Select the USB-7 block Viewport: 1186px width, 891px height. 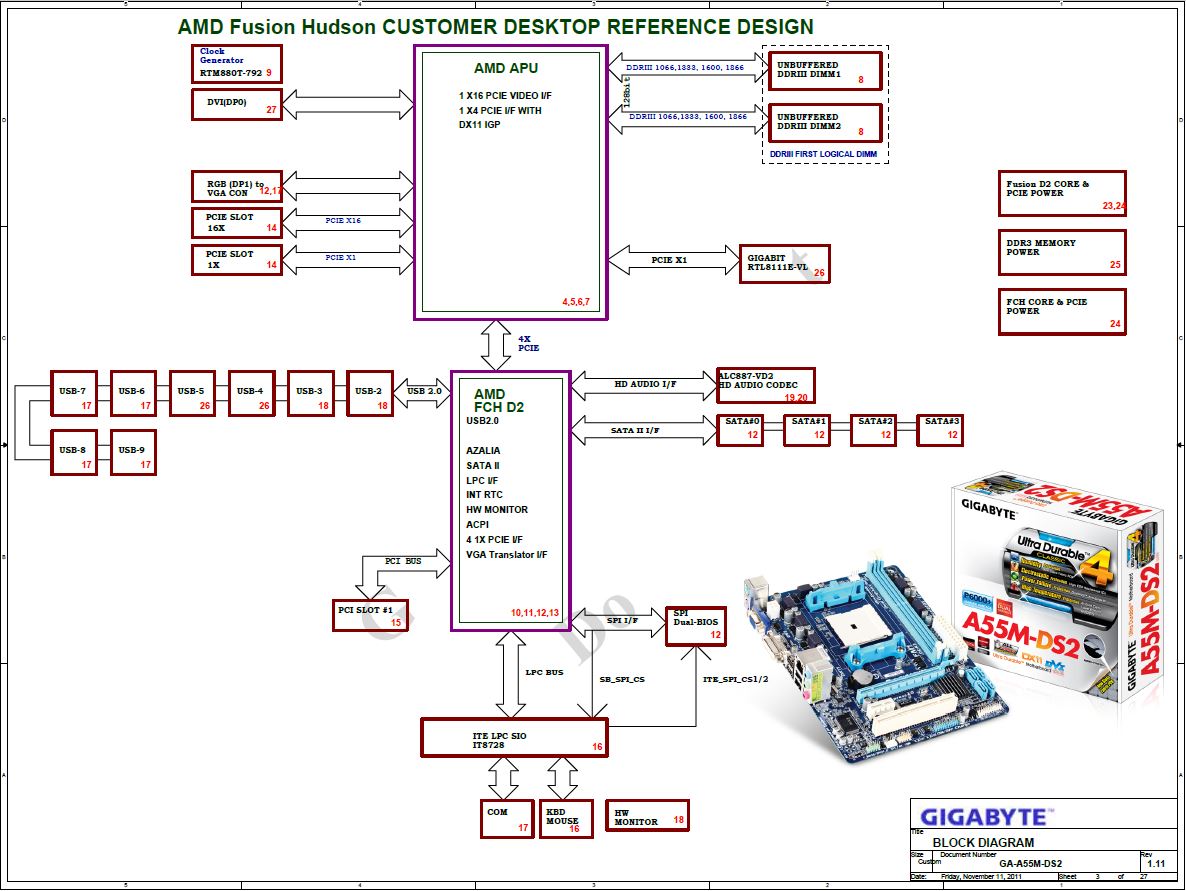[73, 393]
